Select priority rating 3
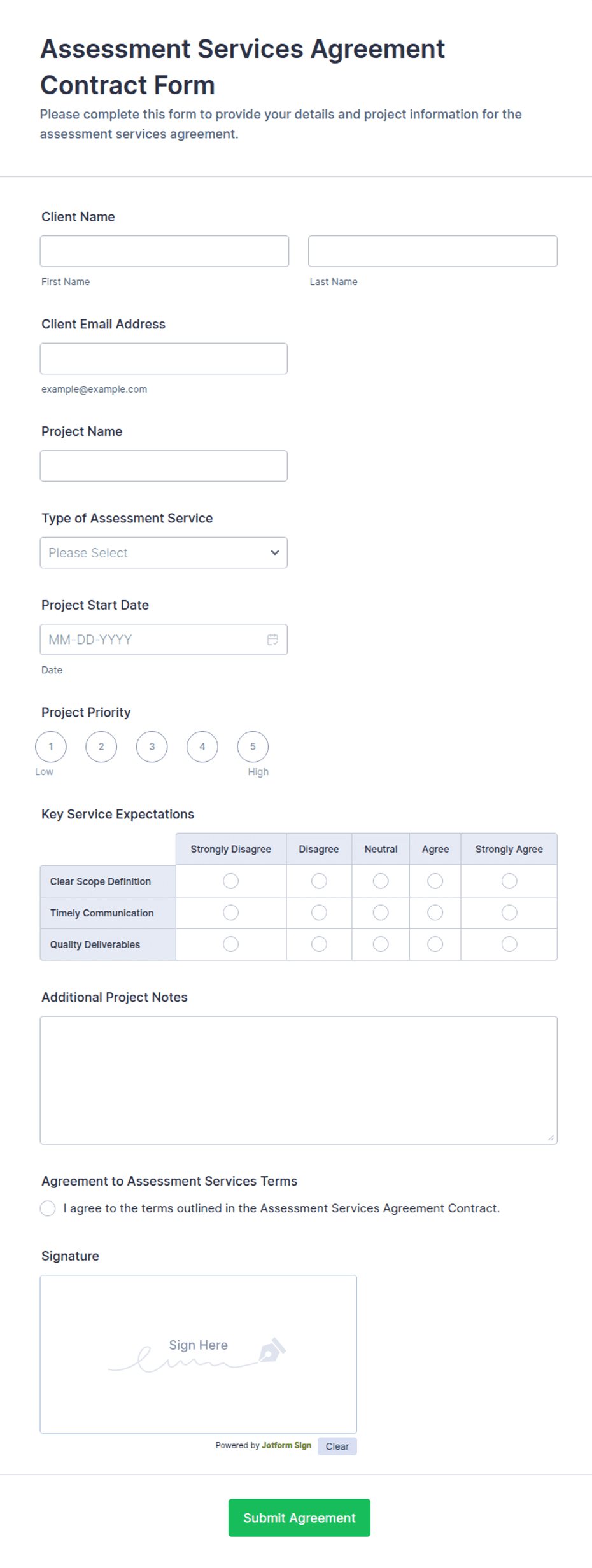This screenshot has height=1568, width=592. tap(152, 746)
